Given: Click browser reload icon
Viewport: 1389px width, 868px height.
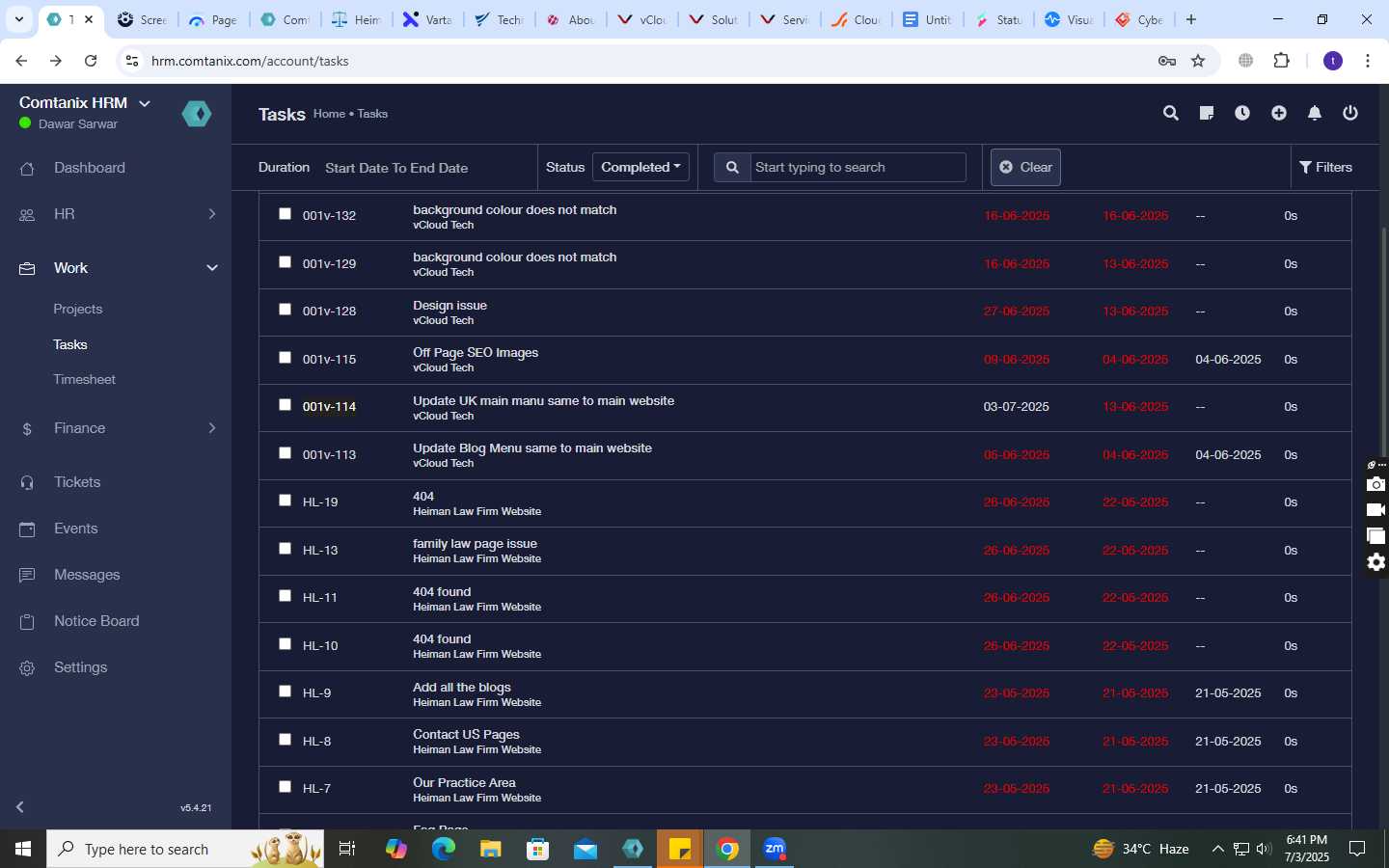Looking at the screenshot, I should 91,61.
